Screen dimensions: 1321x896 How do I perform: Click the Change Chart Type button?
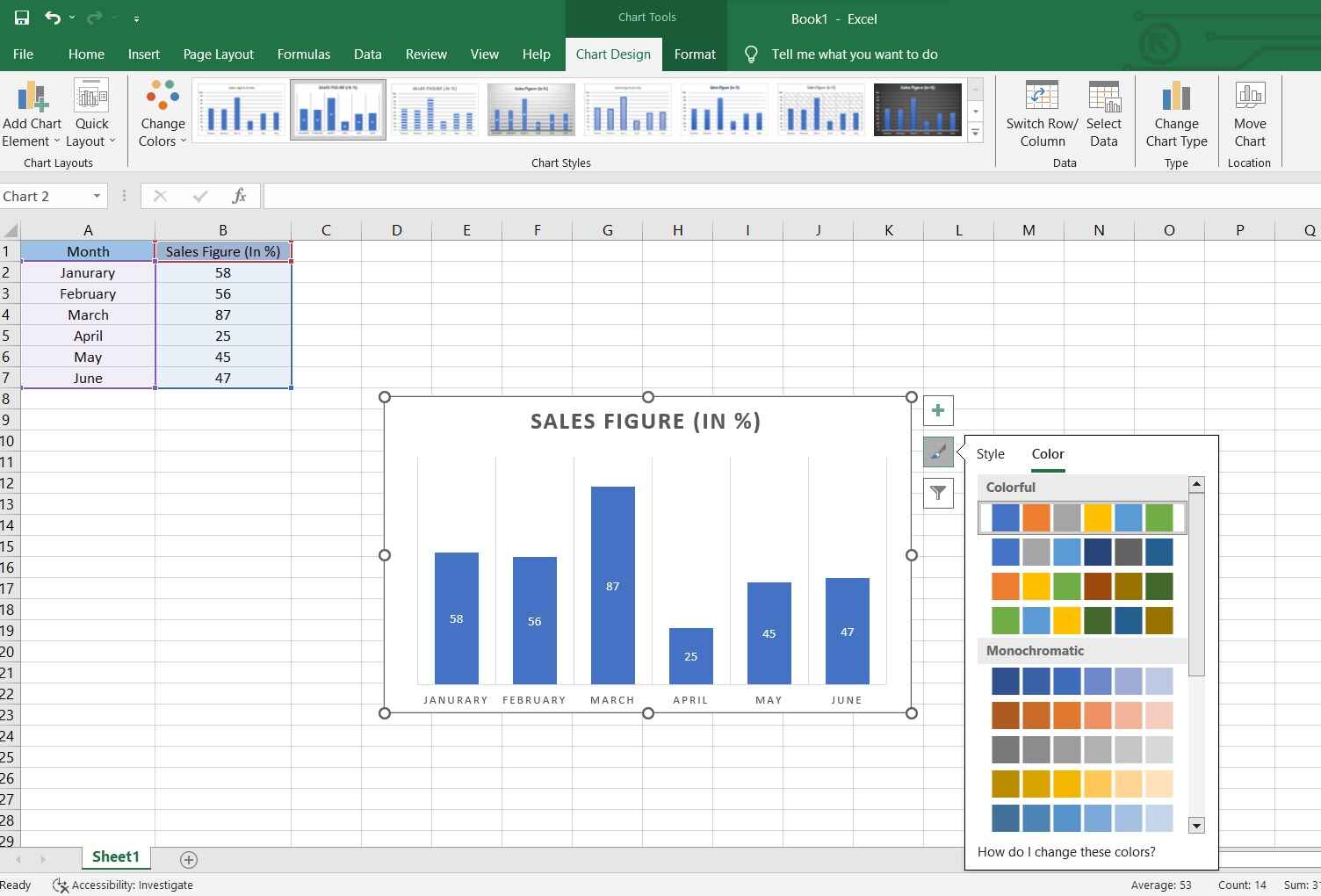pos(1176,114)
